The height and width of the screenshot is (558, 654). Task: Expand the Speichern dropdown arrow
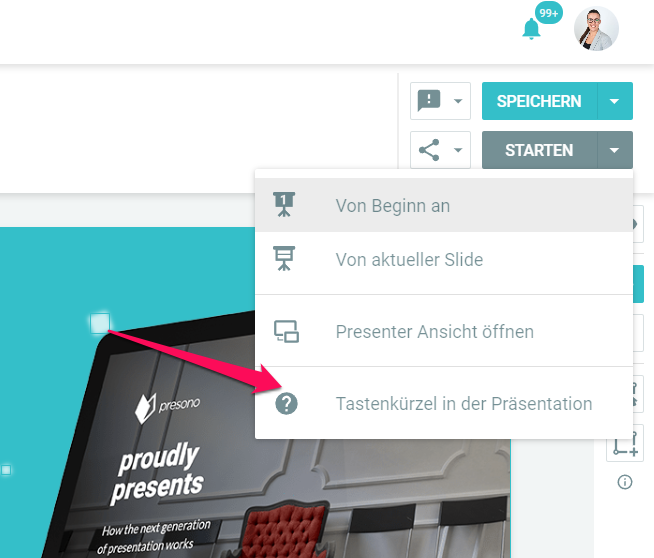pyautogui.click(x=614, y=101)
